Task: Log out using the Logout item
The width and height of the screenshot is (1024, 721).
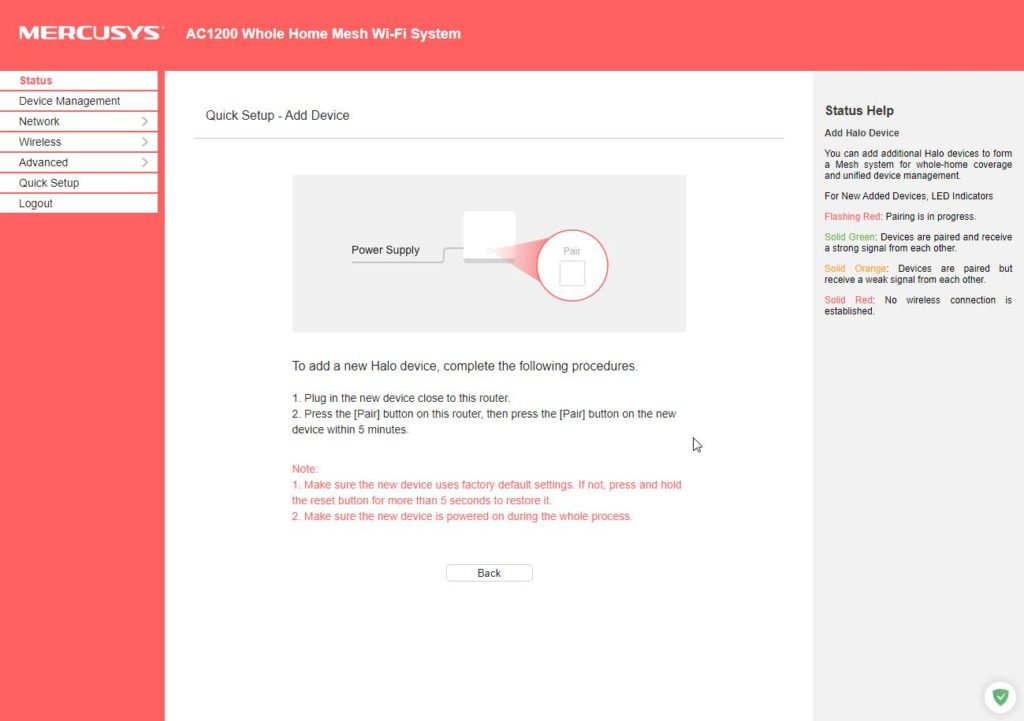Action: pos(36,203)
